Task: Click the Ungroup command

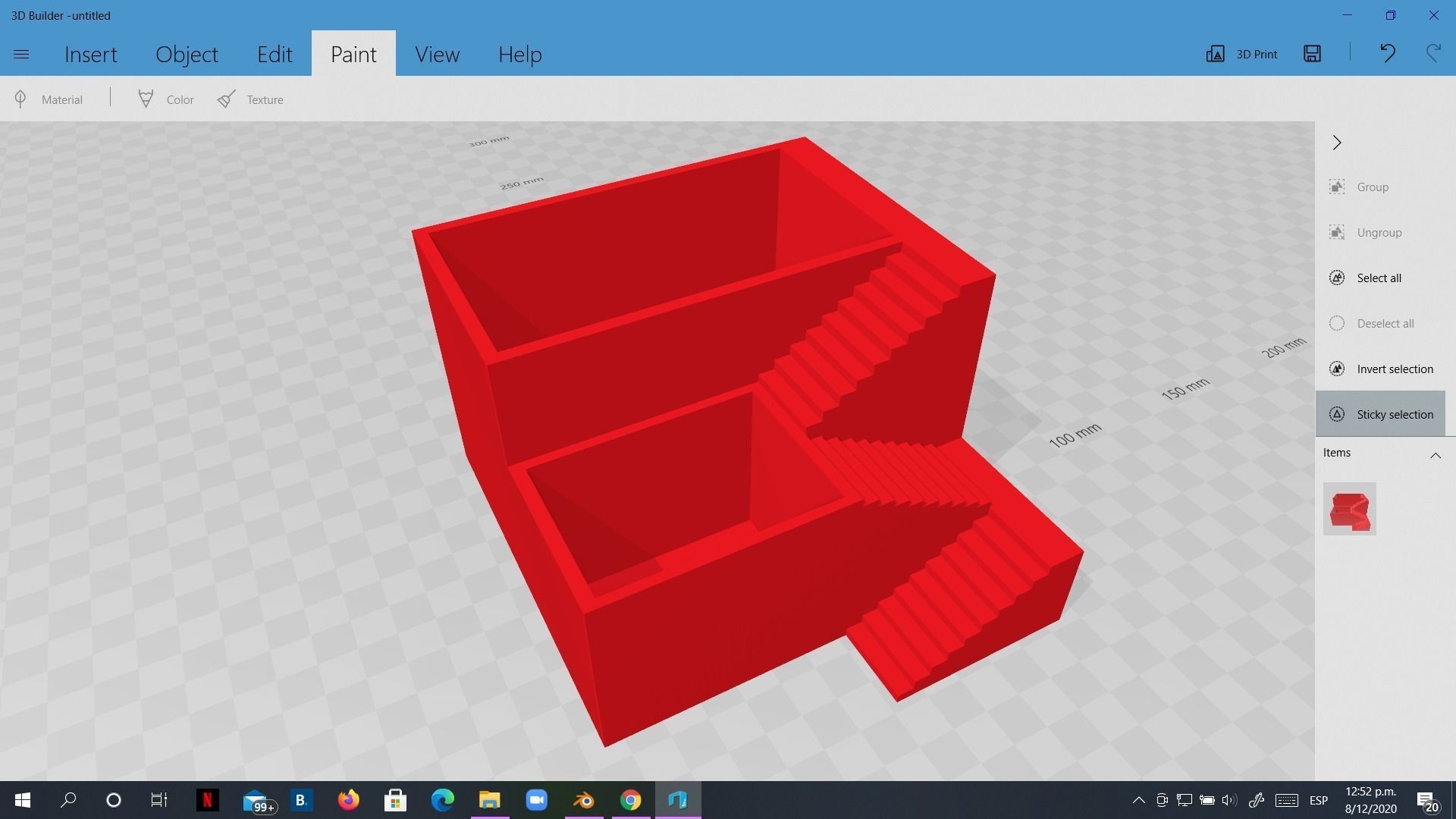Action: (1380, 232)
